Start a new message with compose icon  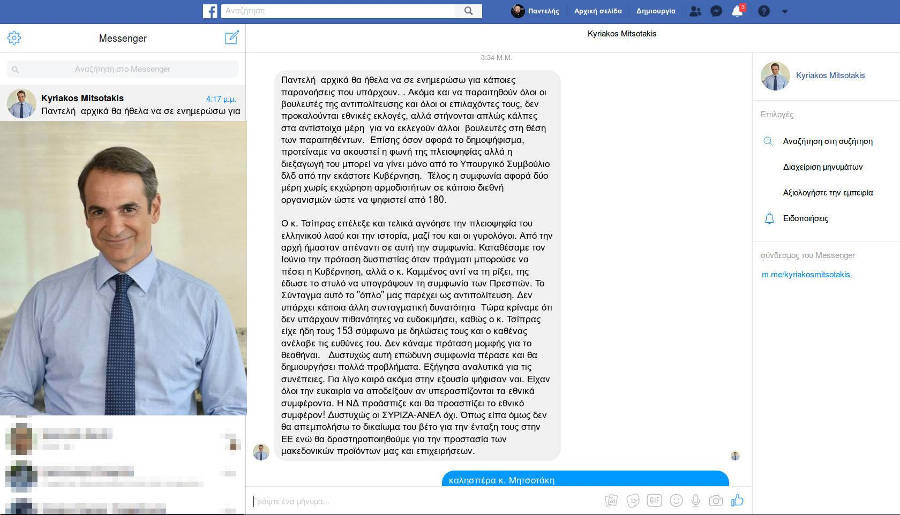pos(232,38)
